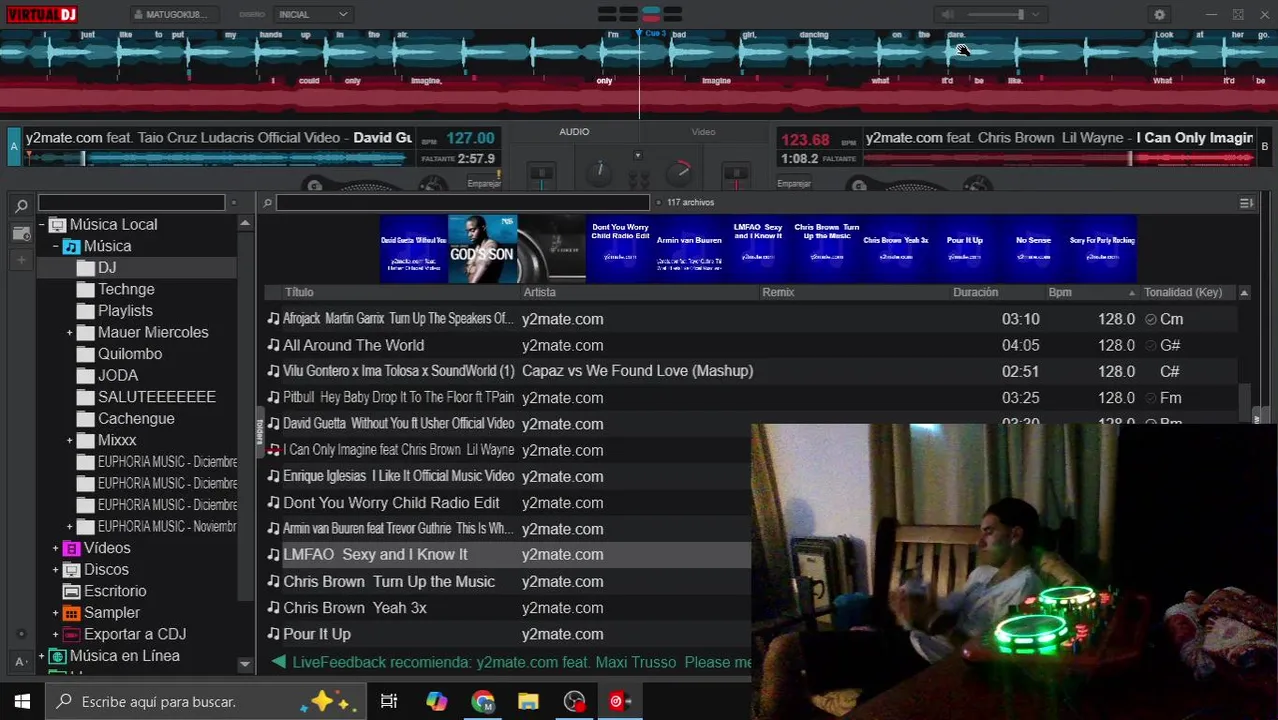
Task: Click the plus icon in left sidebar strip
Action: point(22,260)
